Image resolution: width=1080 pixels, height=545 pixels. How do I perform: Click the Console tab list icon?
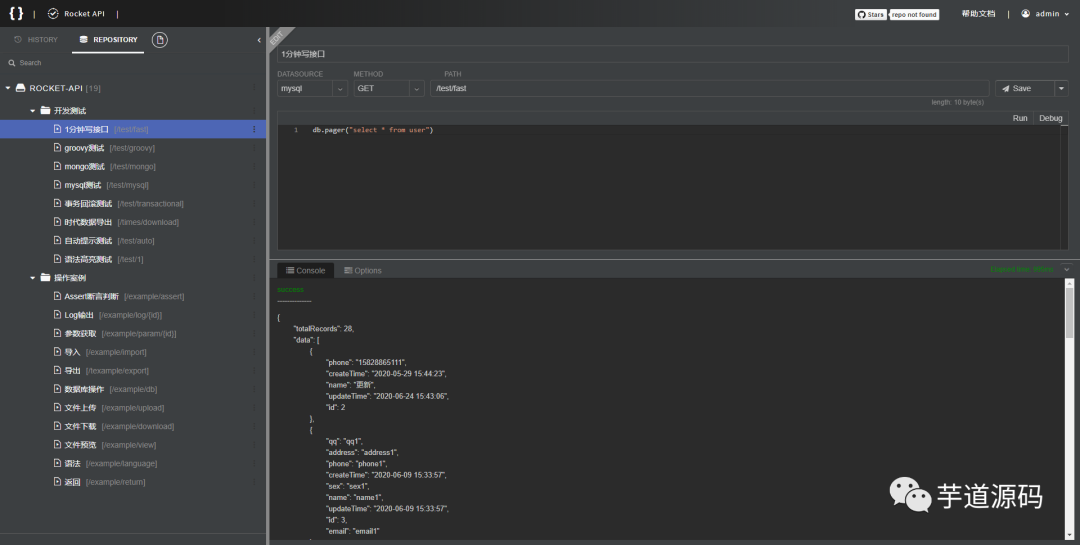pyautogui.click(x=290, y=270)
